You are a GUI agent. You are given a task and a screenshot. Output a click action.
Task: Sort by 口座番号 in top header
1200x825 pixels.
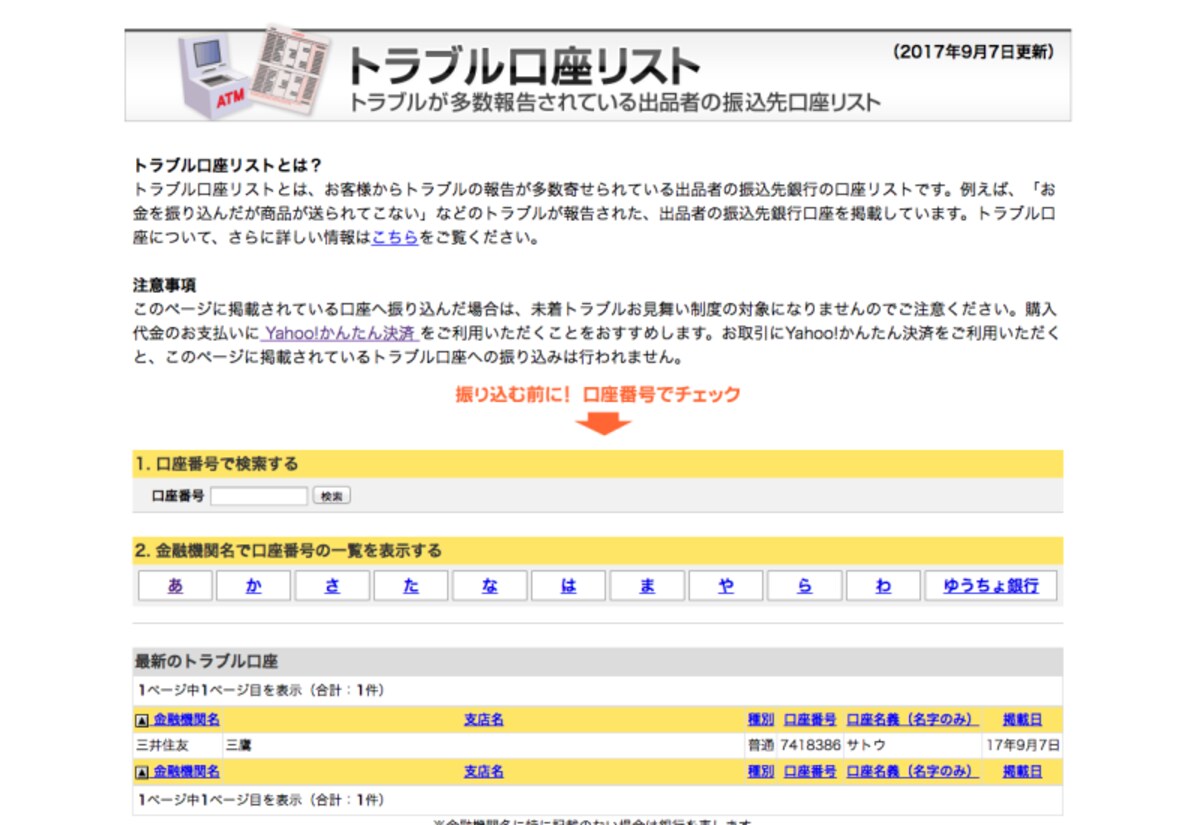coord(810,719)
